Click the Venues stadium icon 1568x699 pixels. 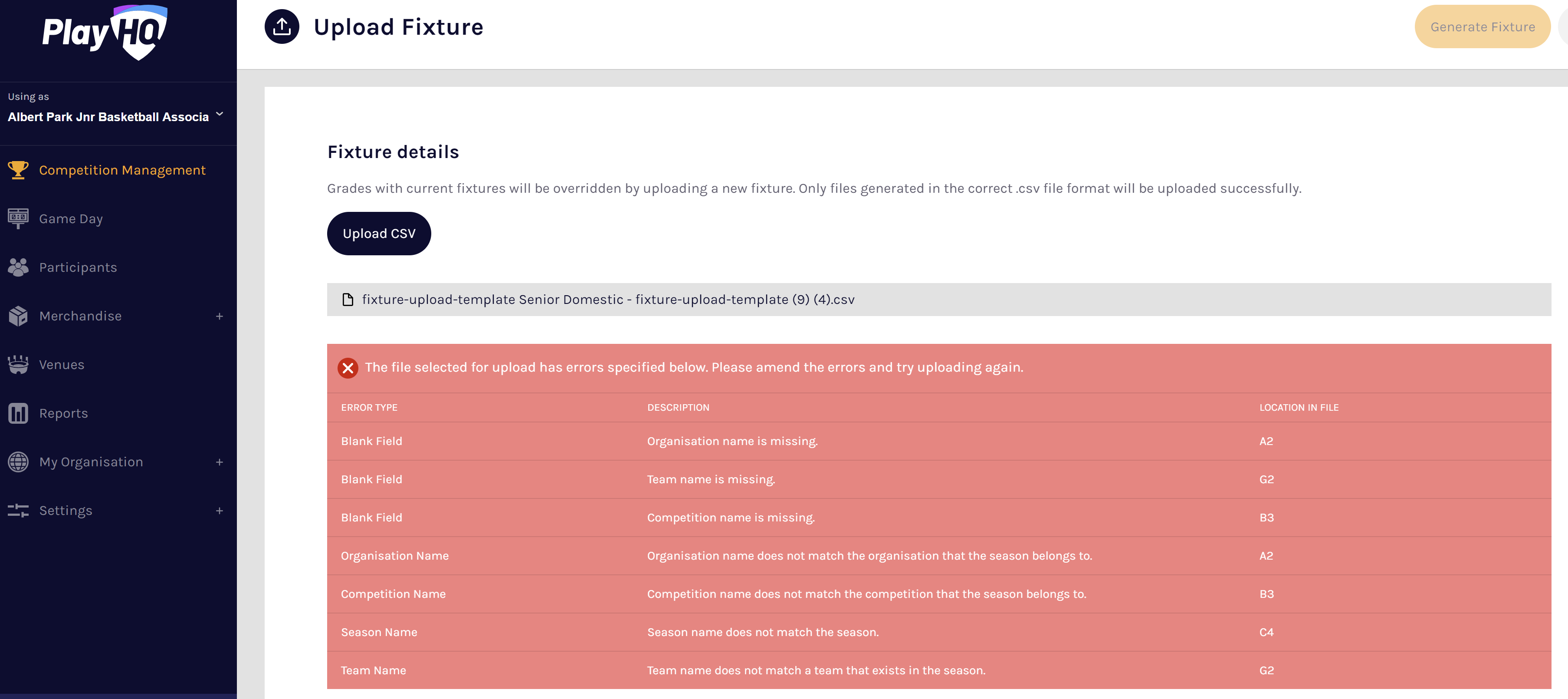tap(18, 364)
